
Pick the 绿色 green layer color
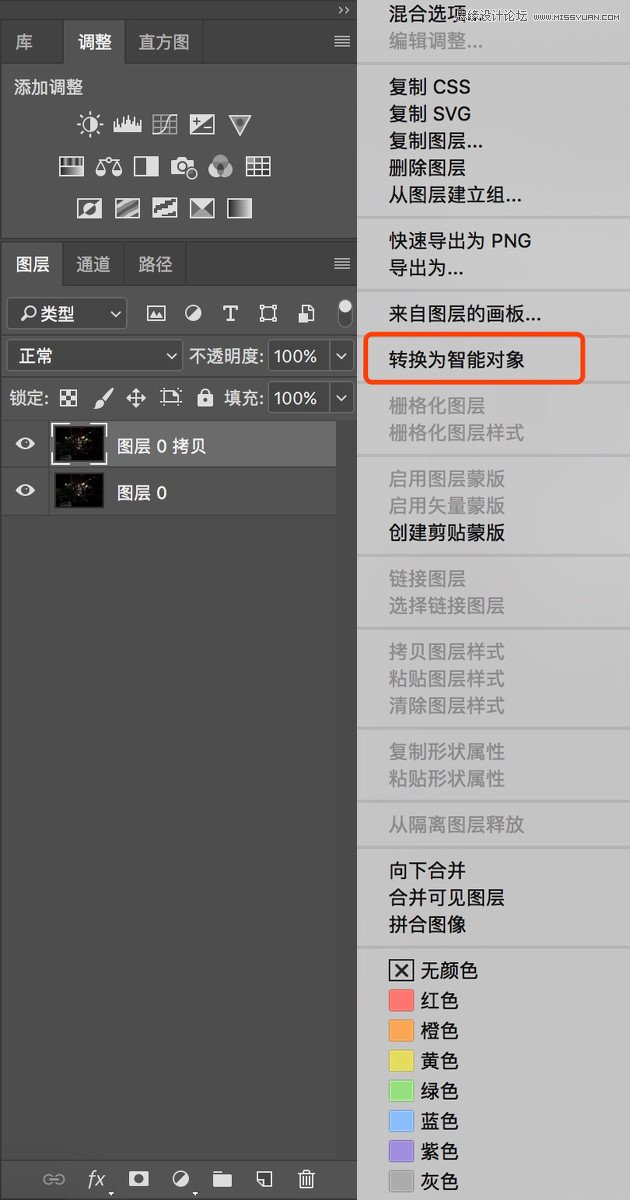[423, 1091]
